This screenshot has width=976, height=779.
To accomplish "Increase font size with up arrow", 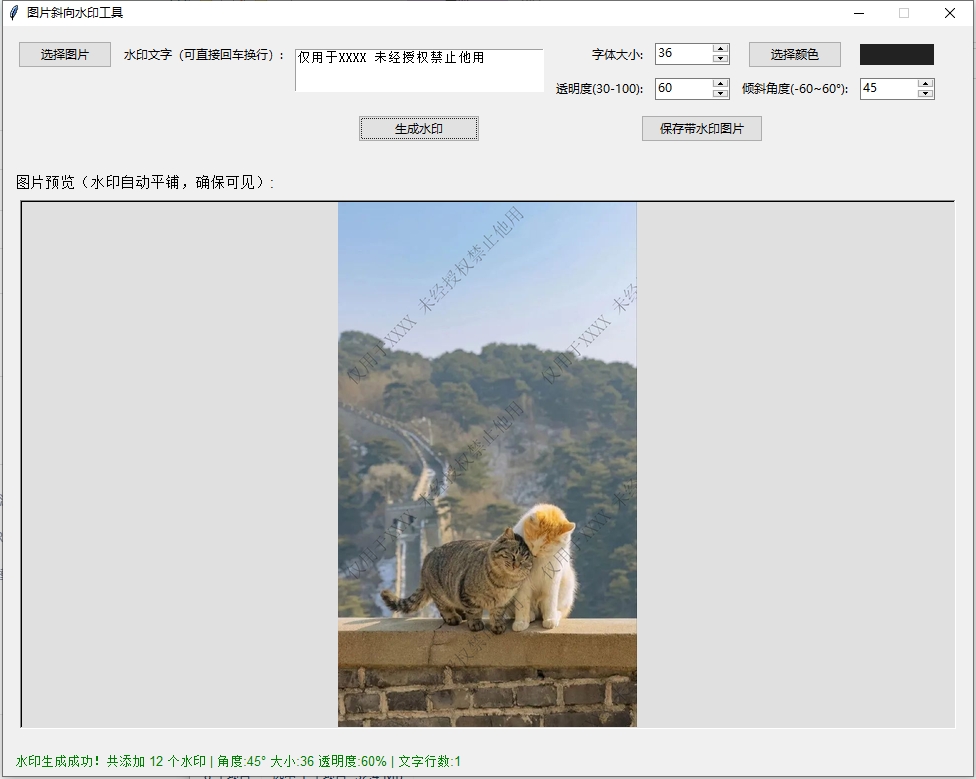I will point(720,49).
